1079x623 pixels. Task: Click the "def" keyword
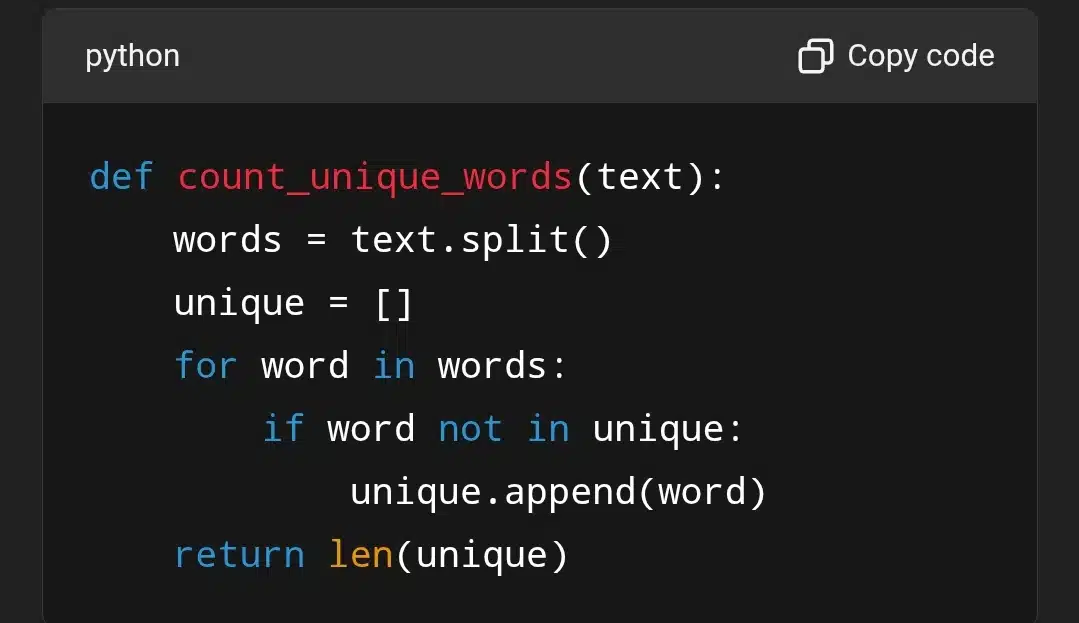tap(121, 177)
